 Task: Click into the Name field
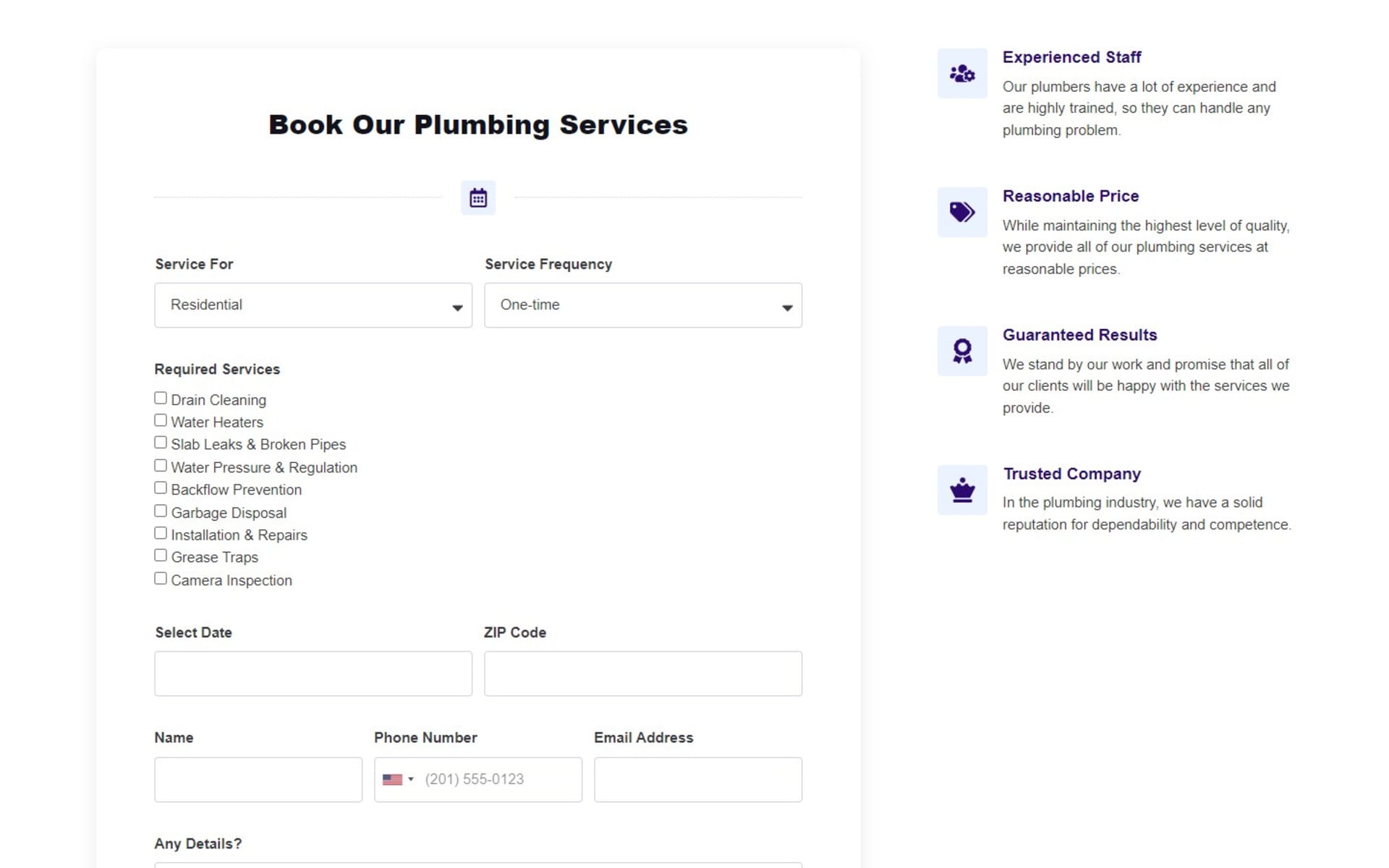[258, 780]
